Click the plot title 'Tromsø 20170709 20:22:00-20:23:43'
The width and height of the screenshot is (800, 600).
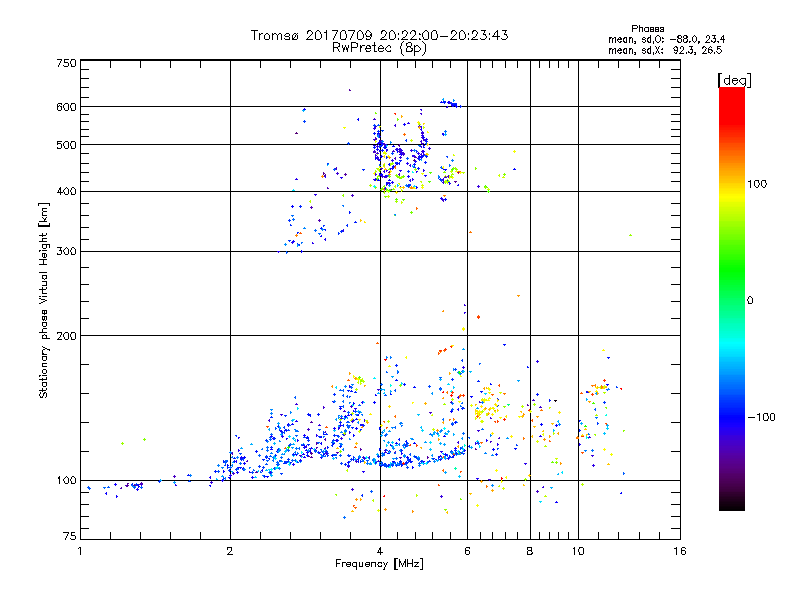(379, 35)
